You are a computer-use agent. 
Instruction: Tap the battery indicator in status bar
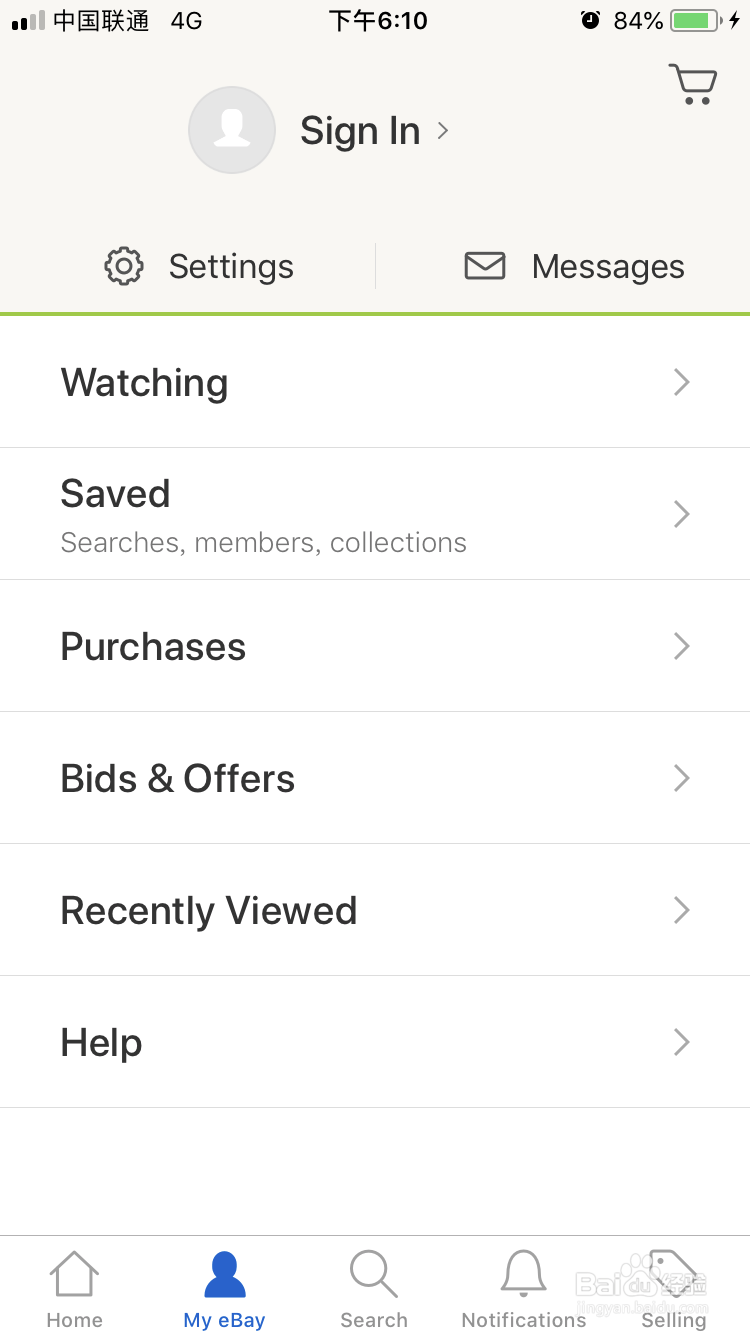pyautogui.click(x=695, y=20)
